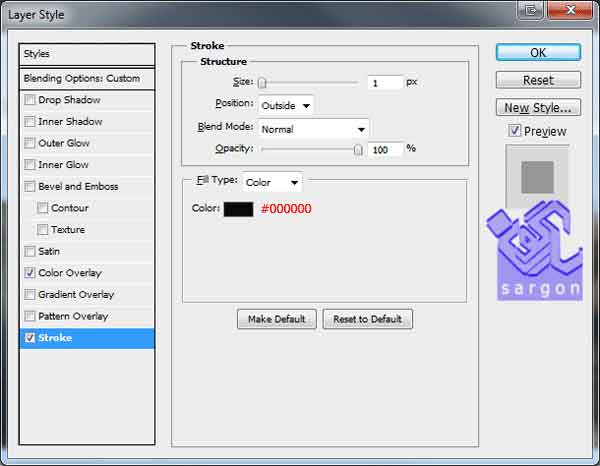Open the black stroke Color swatch
600x466 pixels.
pos(238,209)
